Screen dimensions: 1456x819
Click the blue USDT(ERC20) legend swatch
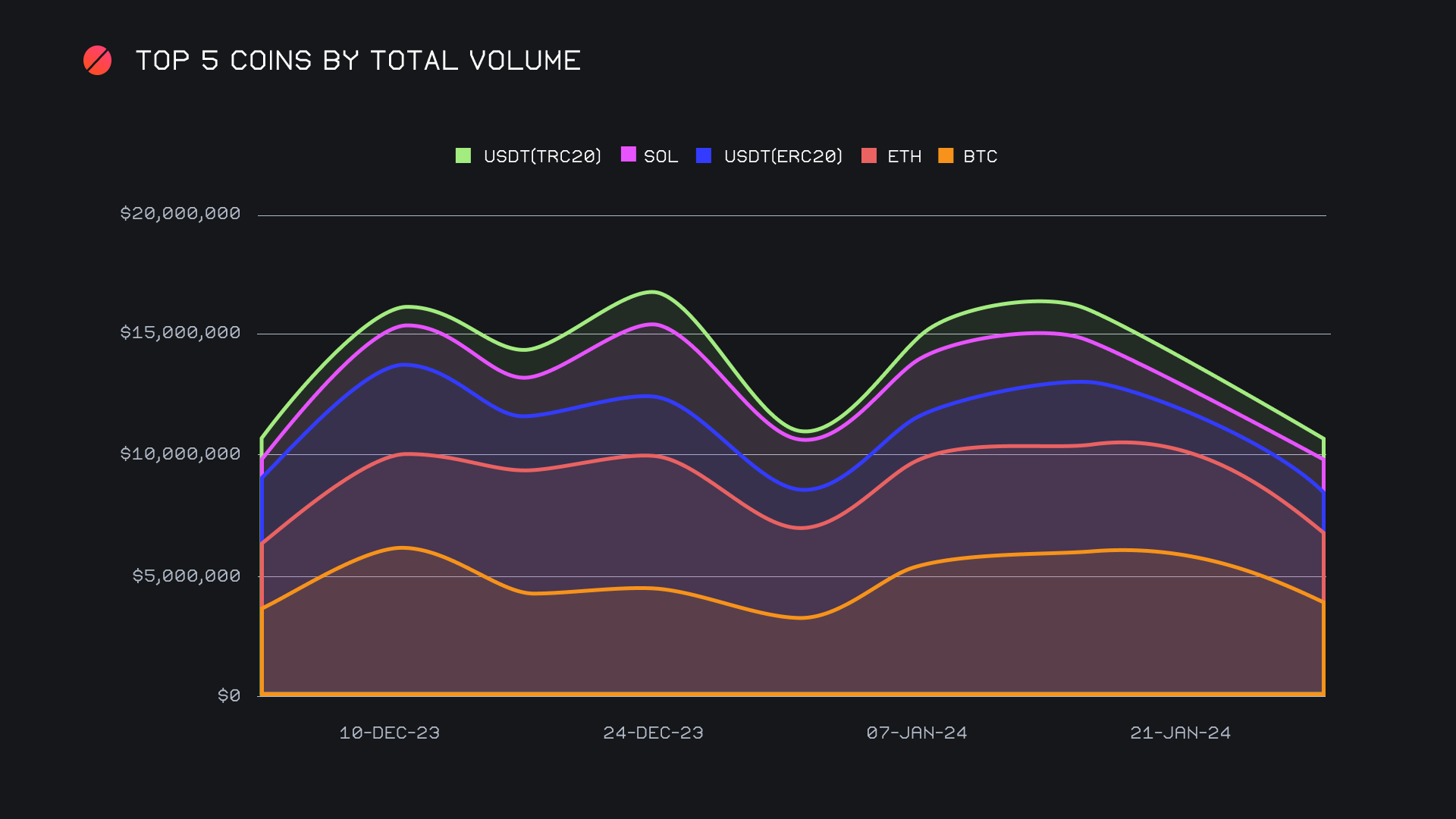(x=703, y=155)
